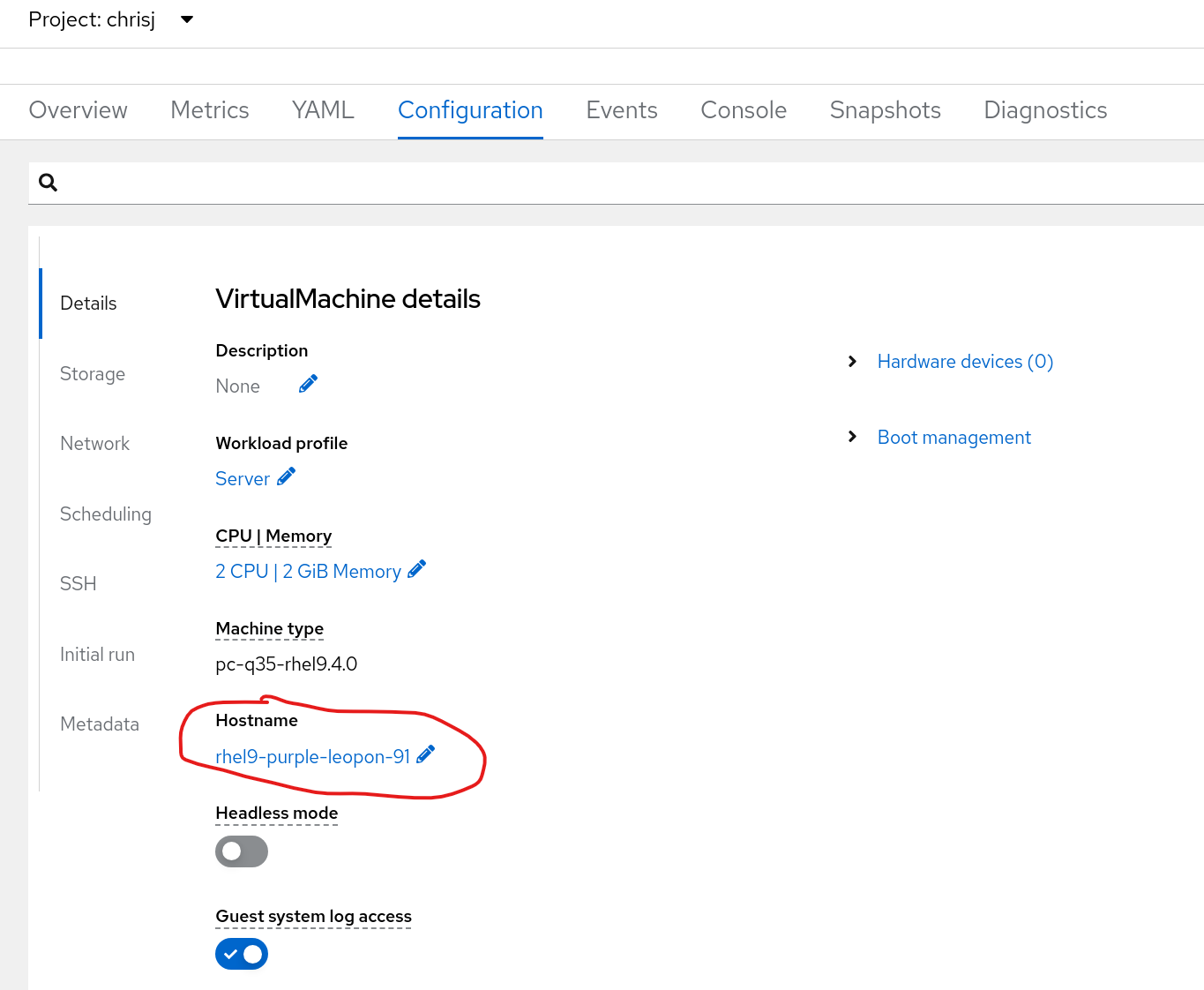Open the Snapshots tab
Image resolution: width=1204 pixels, height=990 pixels.
(885, 110)
